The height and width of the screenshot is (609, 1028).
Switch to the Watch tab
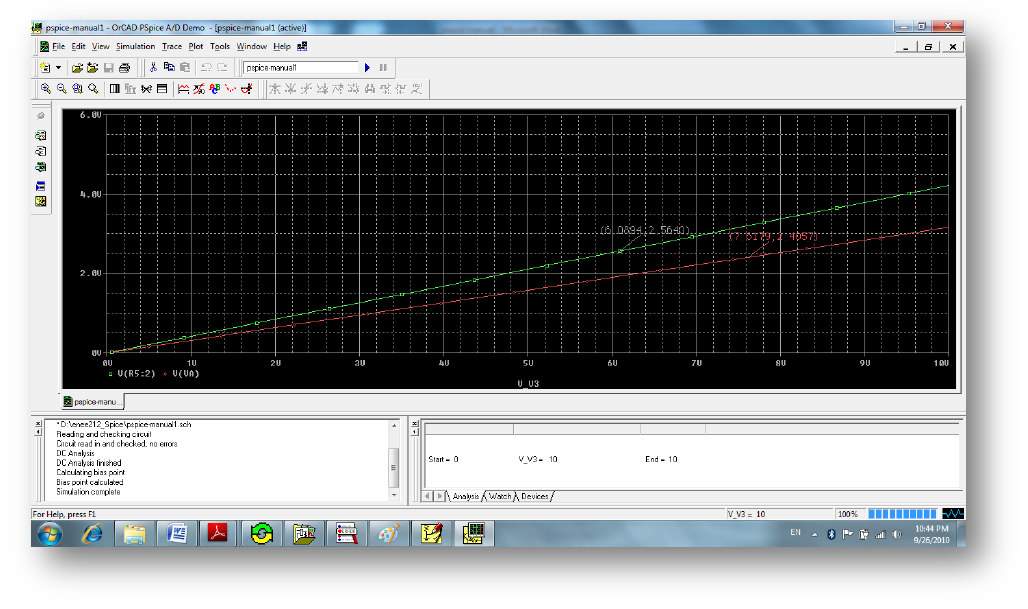click(x=500, y=496)
